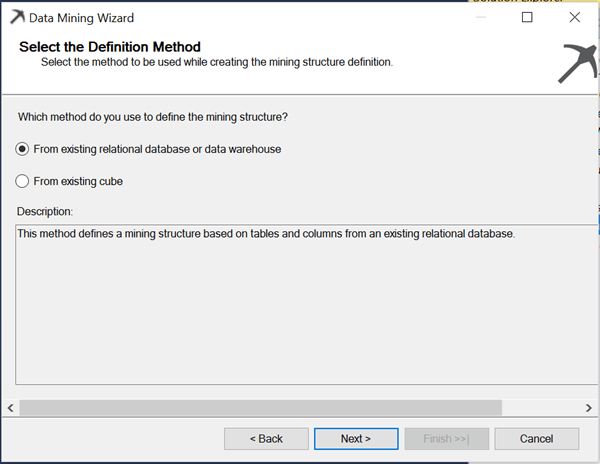Minimize the Data Mining Wizard window
The width and height of the screenshot is (600, 464).
click(x=481, y=17)
